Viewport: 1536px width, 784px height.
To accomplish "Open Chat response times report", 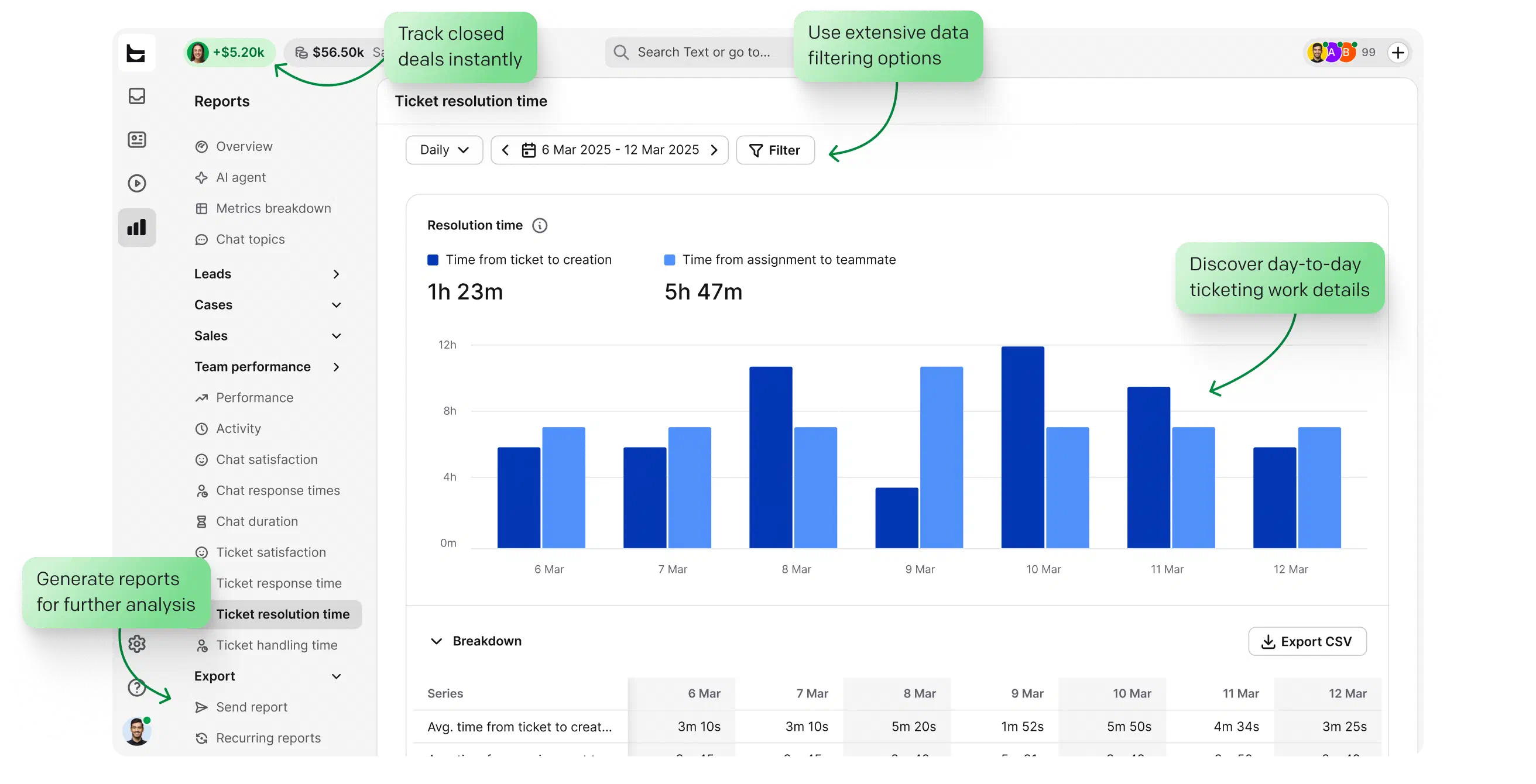I will pyautogui.click(x=267, y=491).
